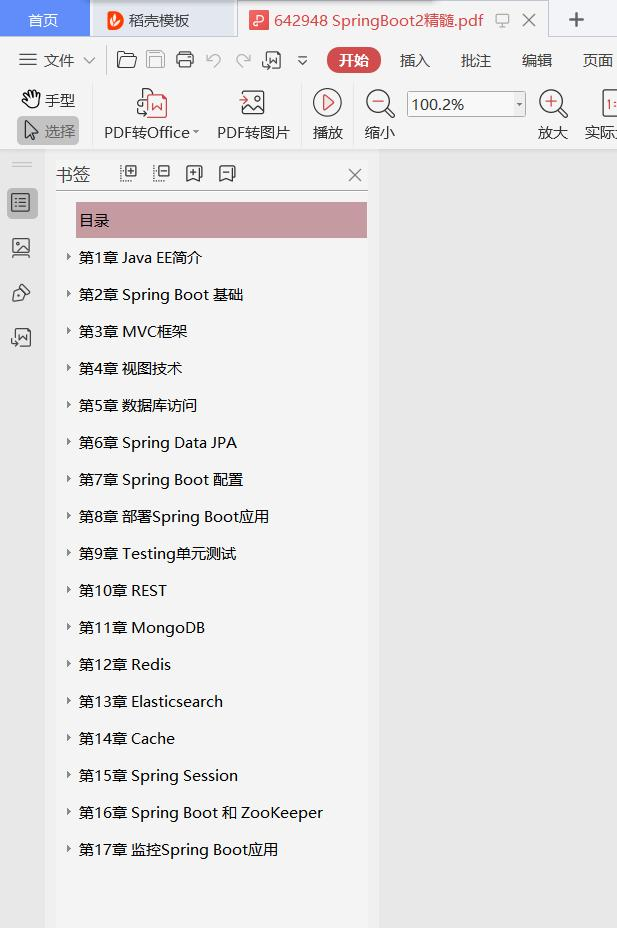Open bookmark 第10章 REST
The width and height of the screenshot is (617, 928).
click(x=122, y=591)
